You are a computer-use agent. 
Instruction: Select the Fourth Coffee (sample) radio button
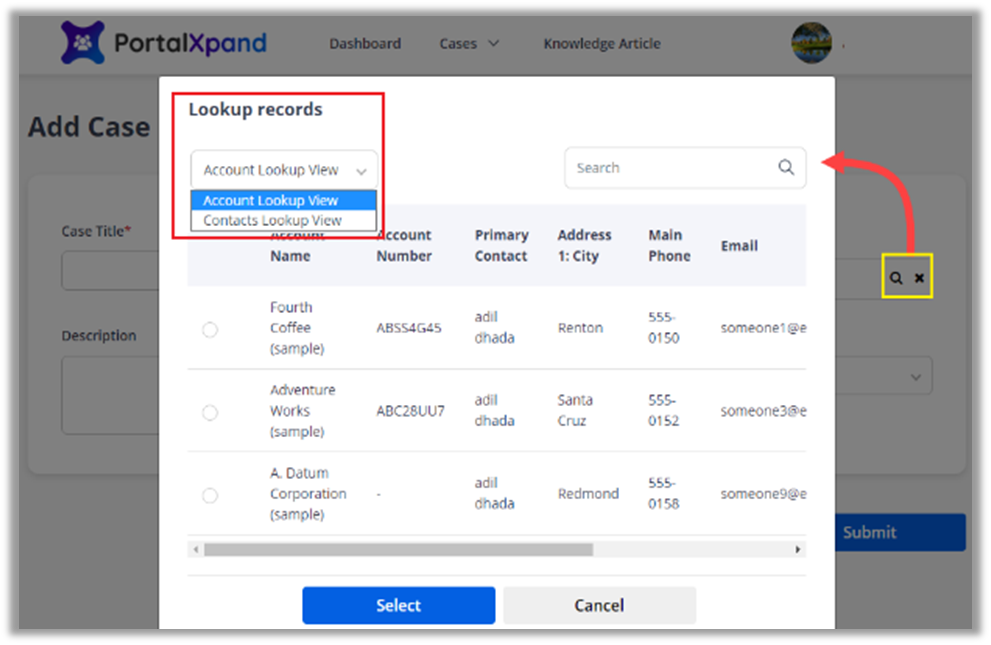pyautogui.click(x=210, y=329)
